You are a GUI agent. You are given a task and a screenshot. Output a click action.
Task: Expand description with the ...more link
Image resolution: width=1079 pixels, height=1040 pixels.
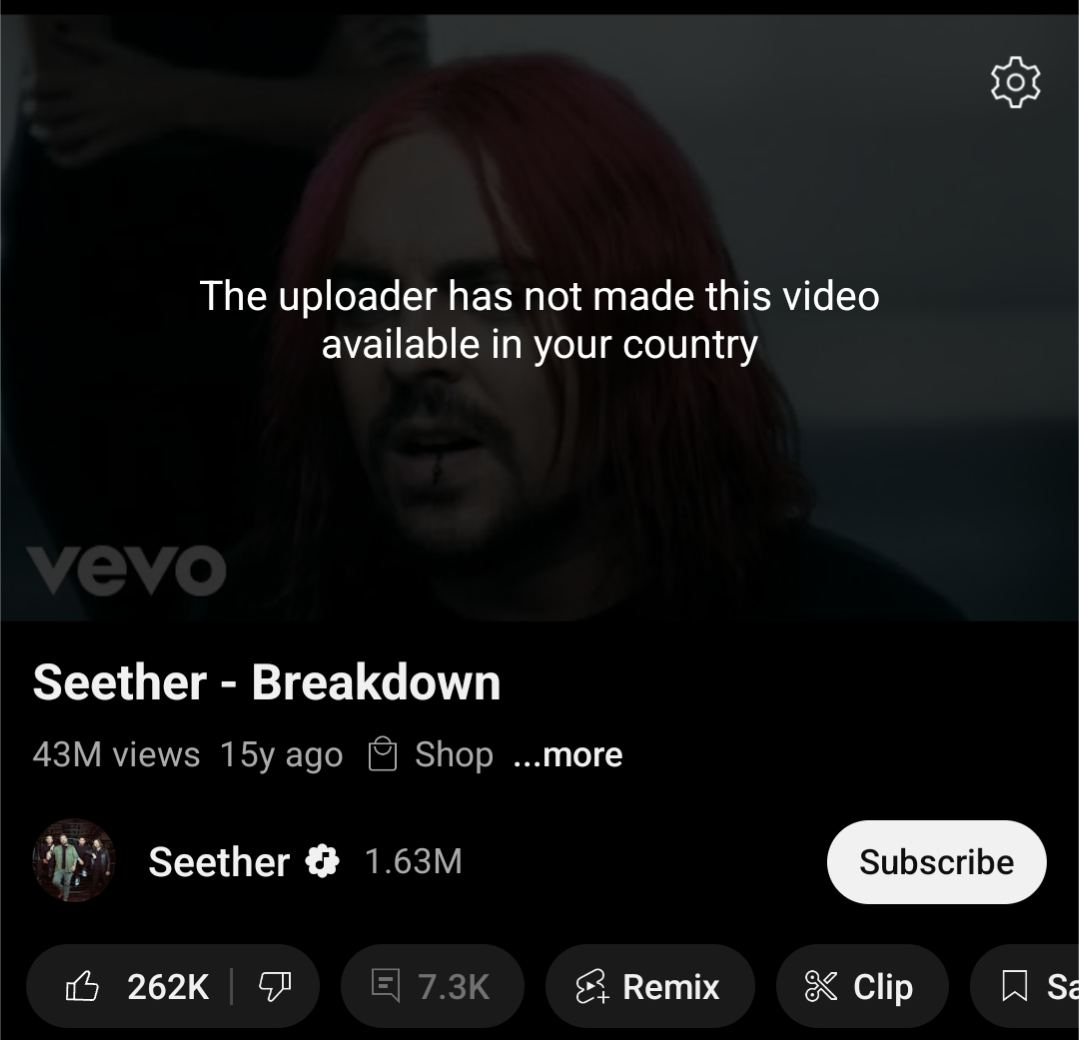pos(568,755)
